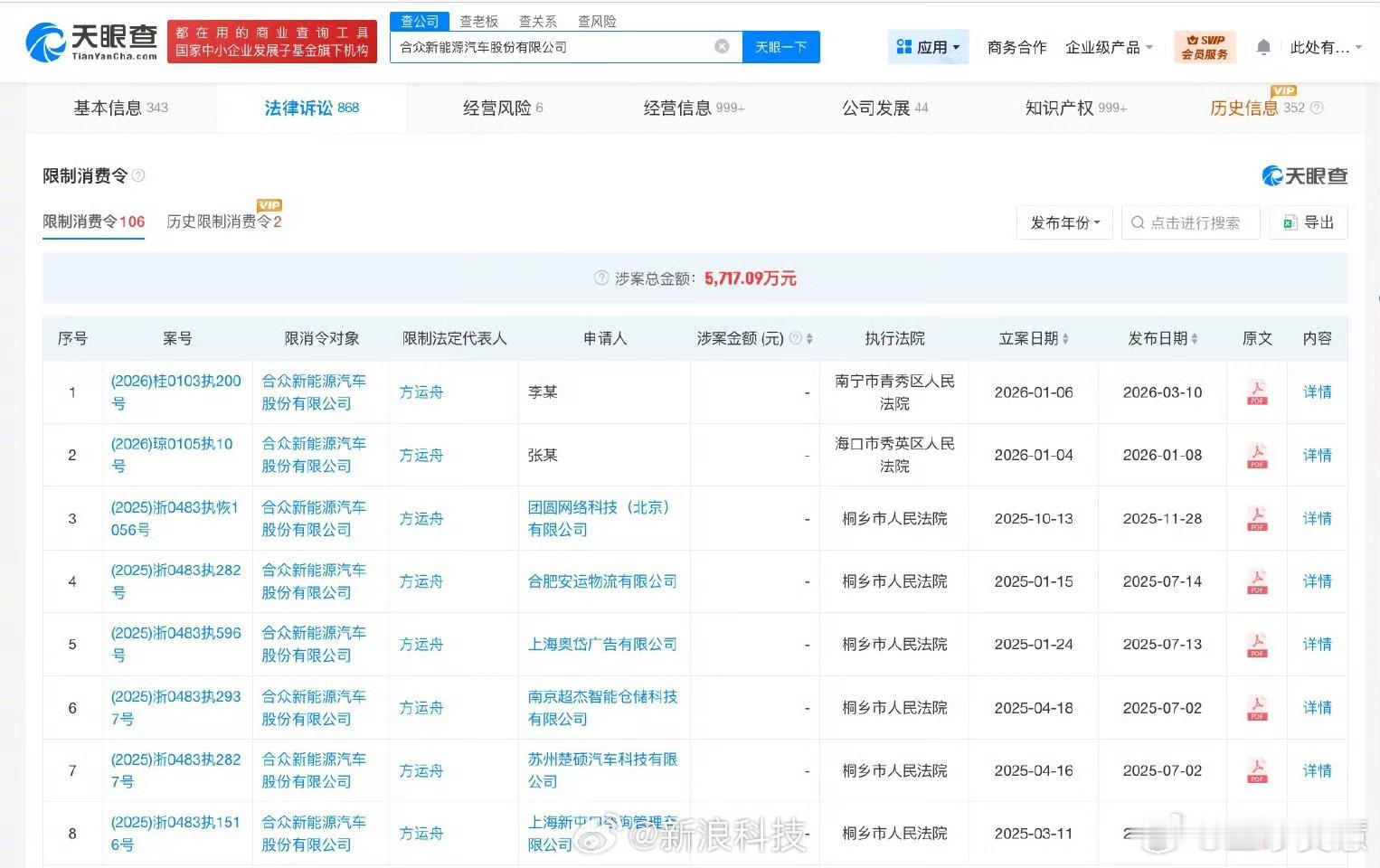Clear the search box with X icon
Screen dimensions: 1380x868
click(x=722, y=47)
